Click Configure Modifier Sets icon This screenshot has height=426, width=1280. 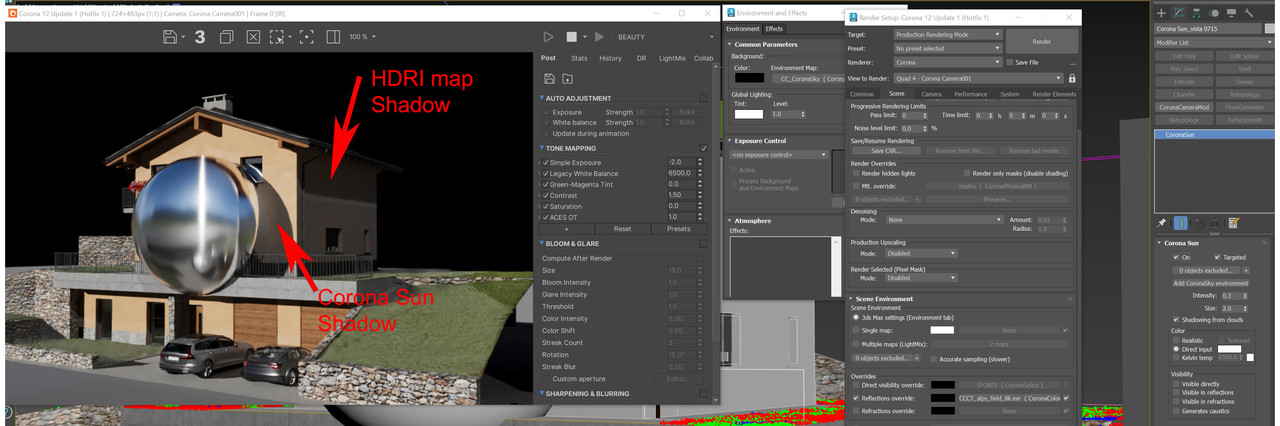pyautogui.click(x=1233, y=222)
